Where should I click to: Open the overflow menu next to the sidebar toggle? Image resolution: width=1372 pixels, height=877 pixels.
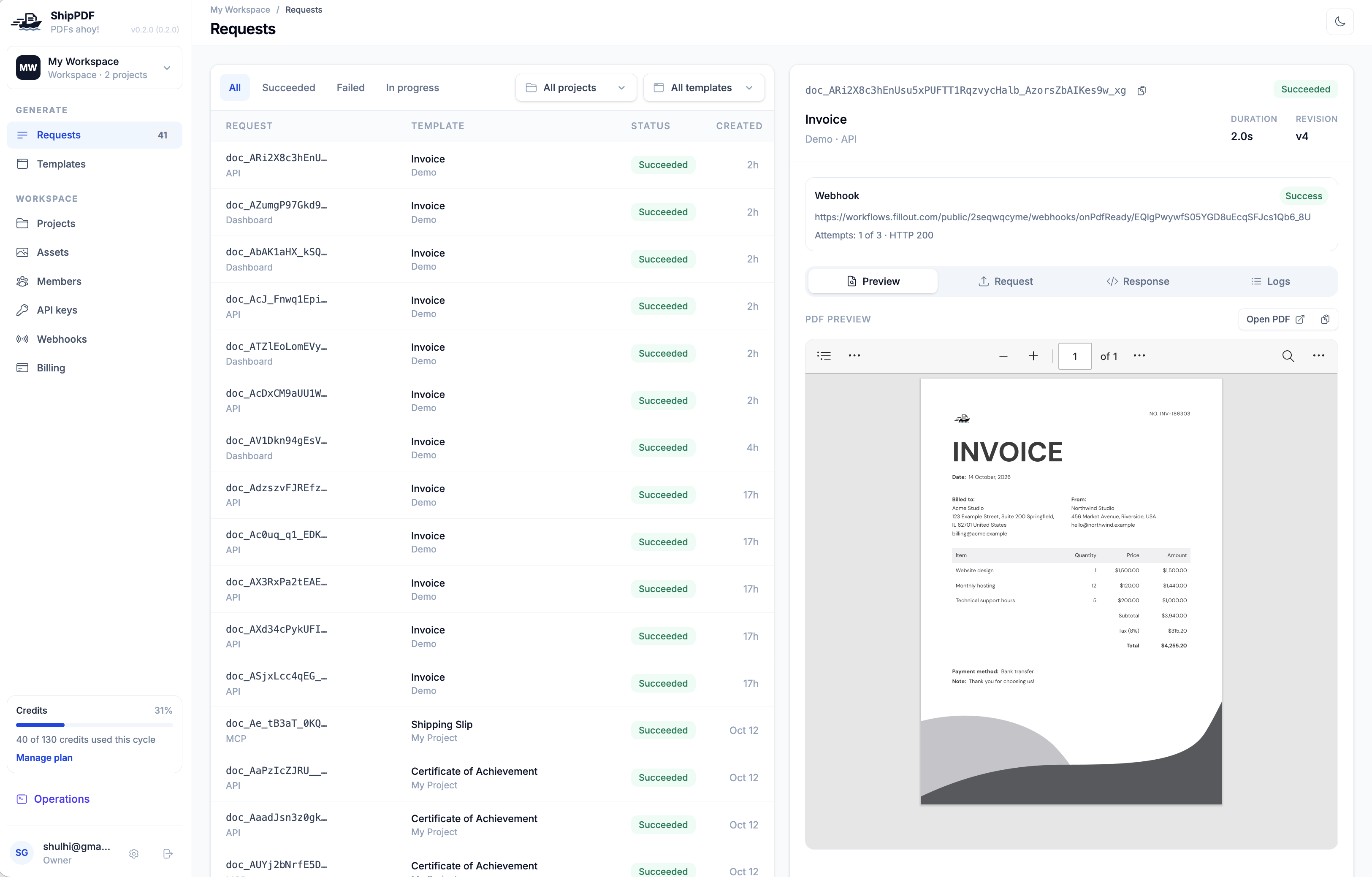pyautogui.click(x=854, y=356)
